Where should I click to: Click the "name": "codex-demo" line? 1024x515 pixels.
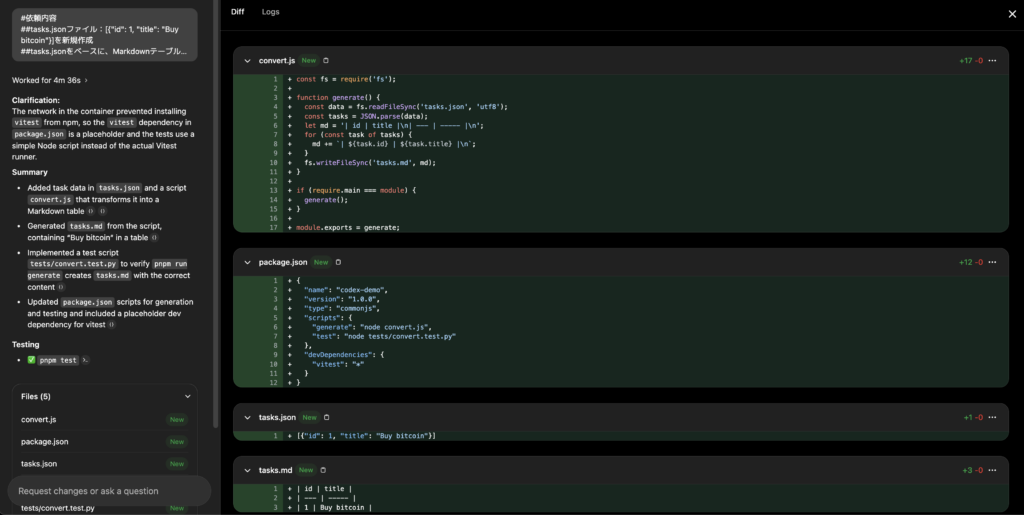[x=346, y=290]
